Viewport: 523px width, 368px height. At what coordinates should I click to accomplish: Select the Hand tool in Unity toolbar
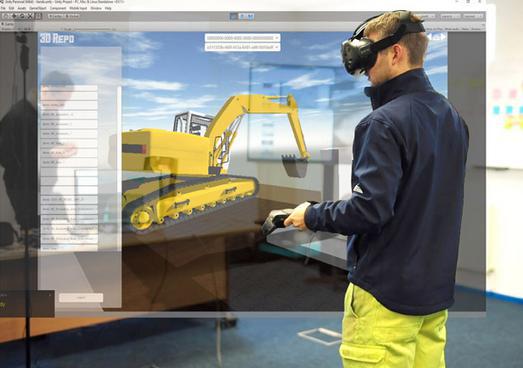pyautogui.click(x=6, y=16)
